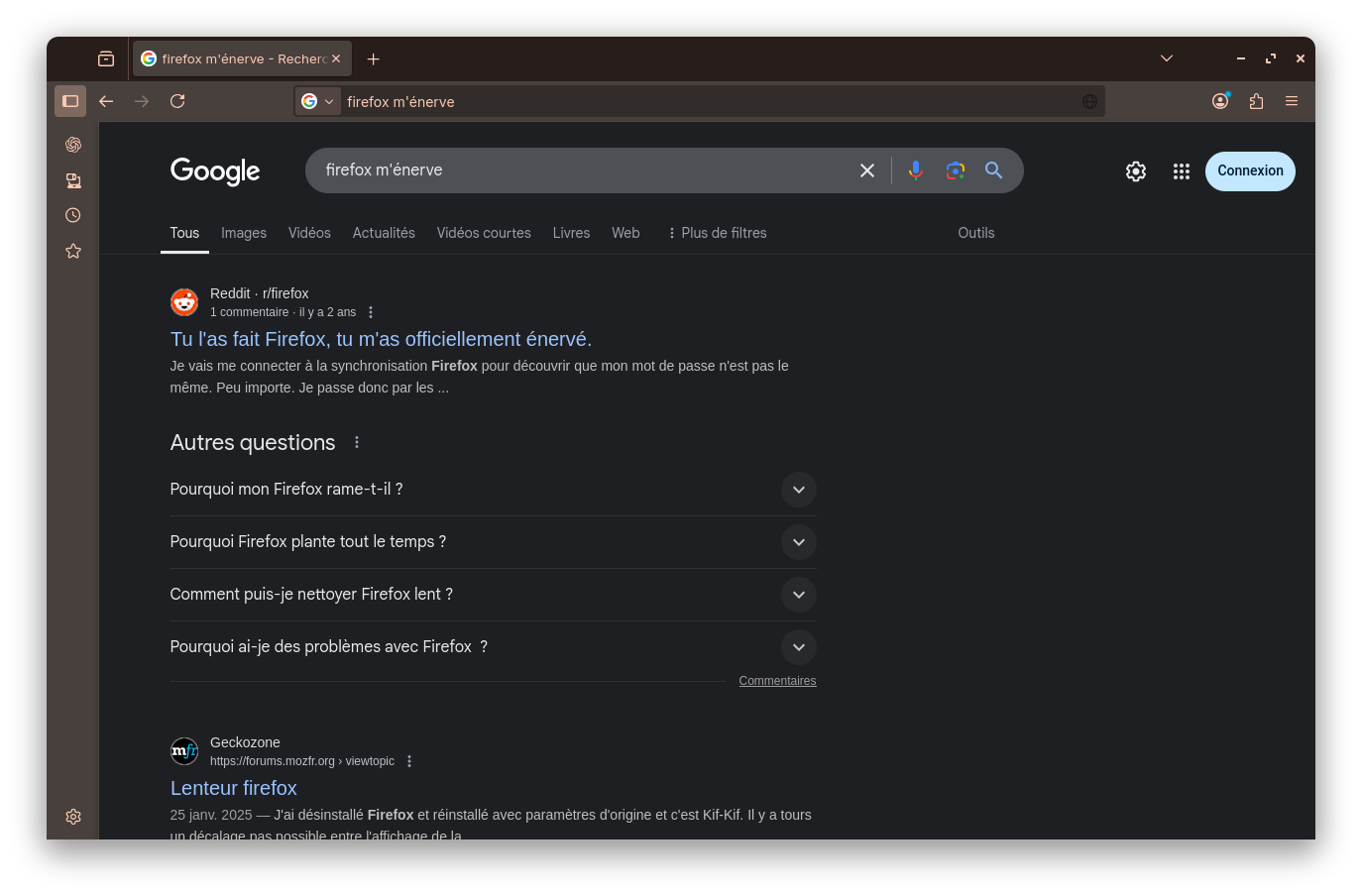
Task: Click the Geckozone site favicon
Action: pos(184,751)
